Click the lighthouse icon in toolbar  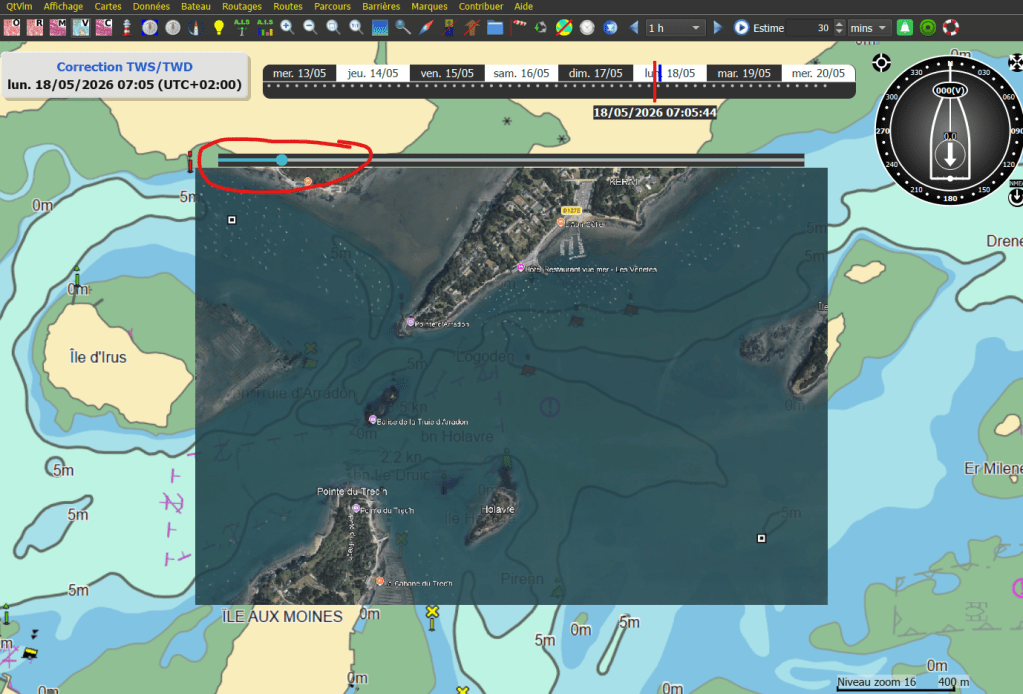click(x=127, y=27)
